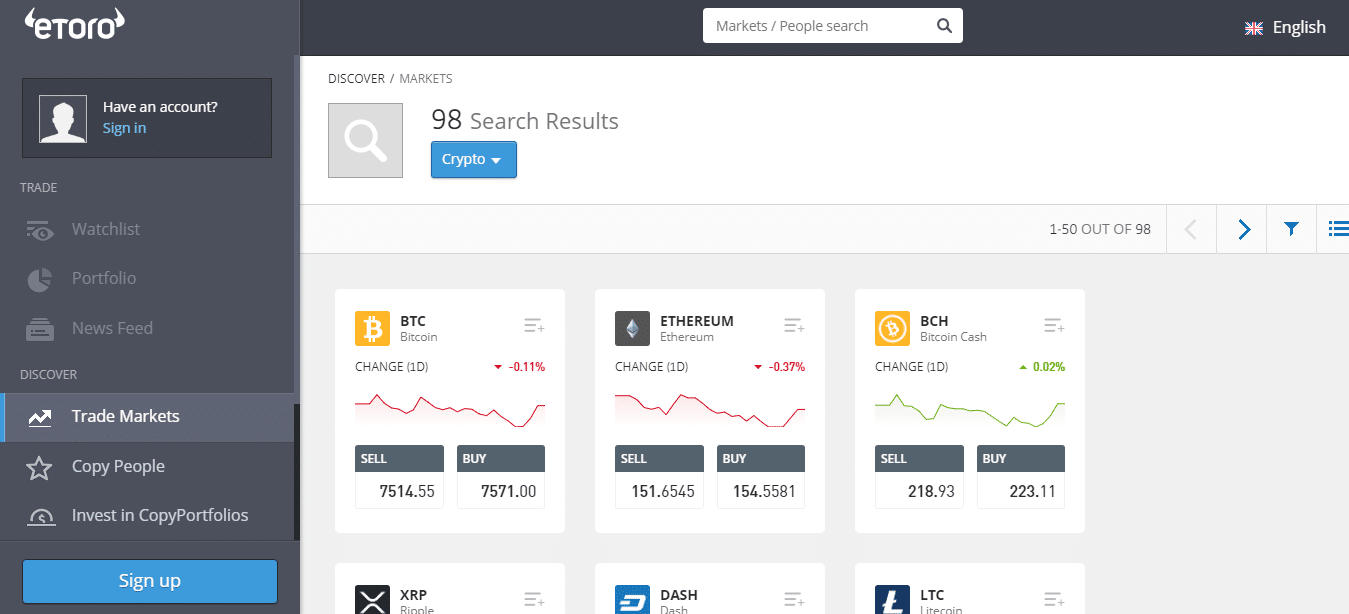Click BCH Sell 218.93
Viewport: 1349px width, 614px height.
tap(919, 478)
